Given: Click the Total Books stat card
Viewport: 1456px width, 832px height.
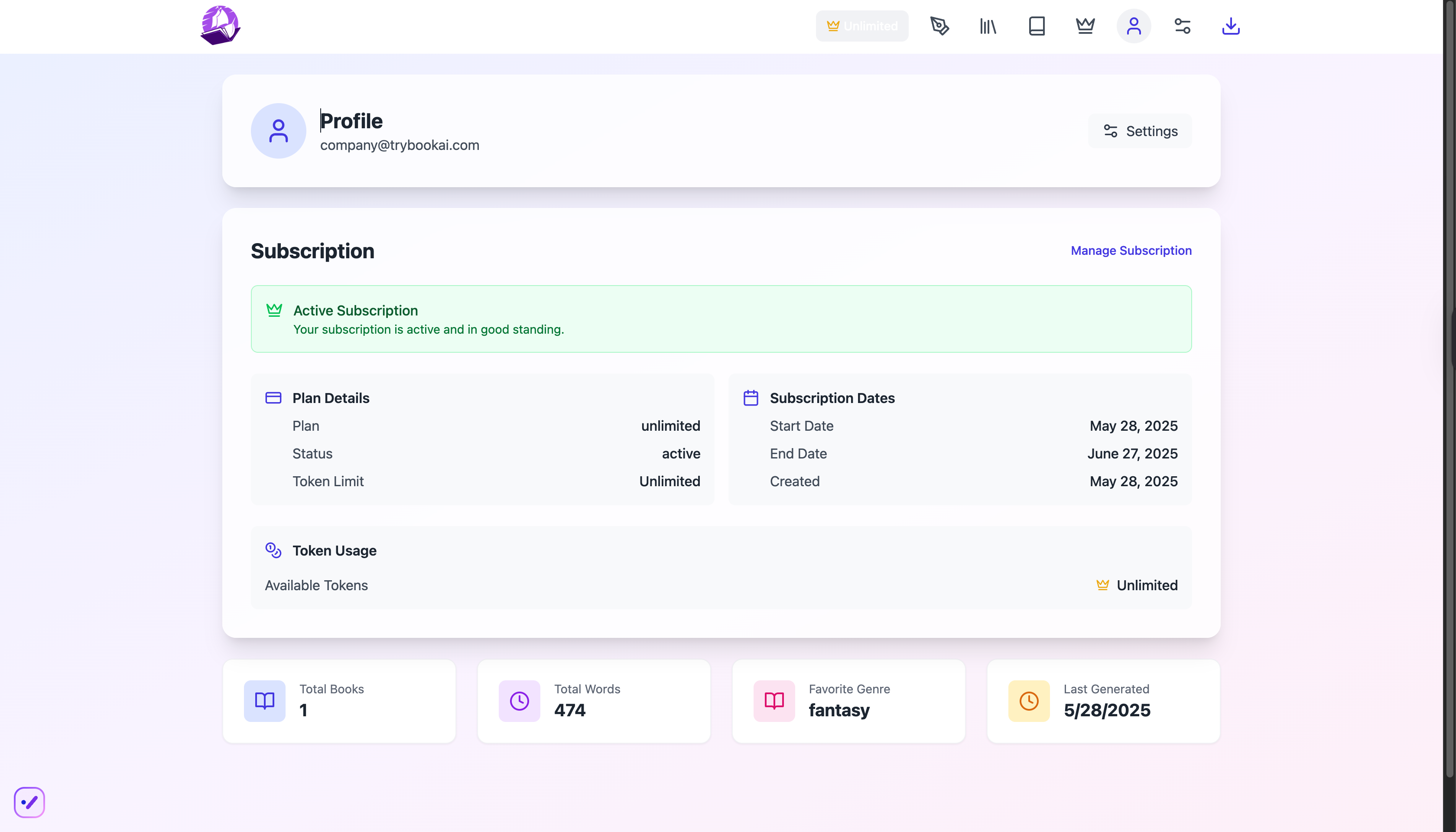Looking at the screenshot, I should [x=339, y=701].
